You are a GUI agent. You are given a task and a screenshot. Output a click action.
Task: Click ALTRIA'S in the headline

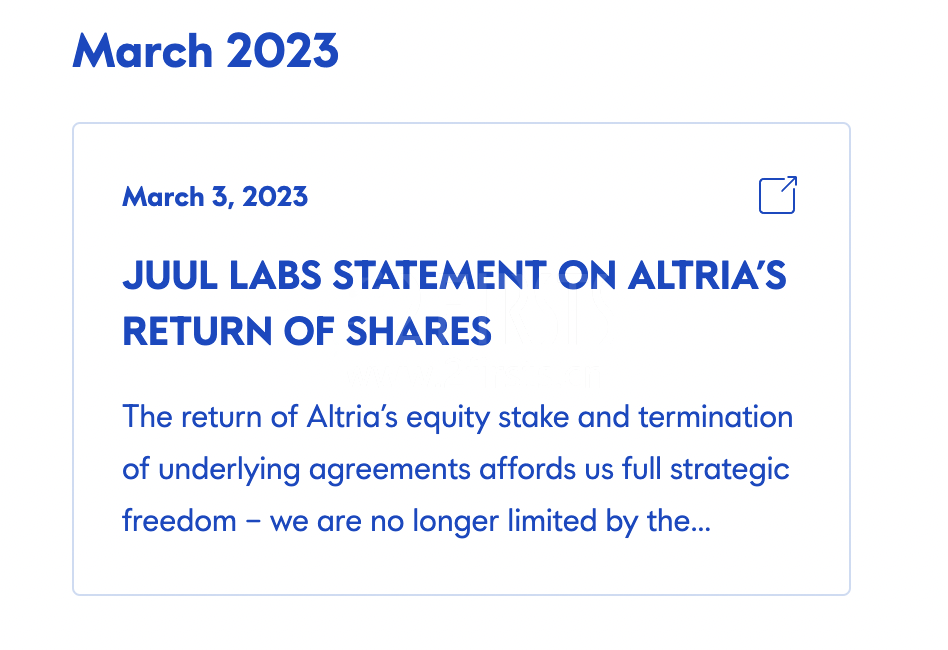pyautogui.click(x=706, y=276)
